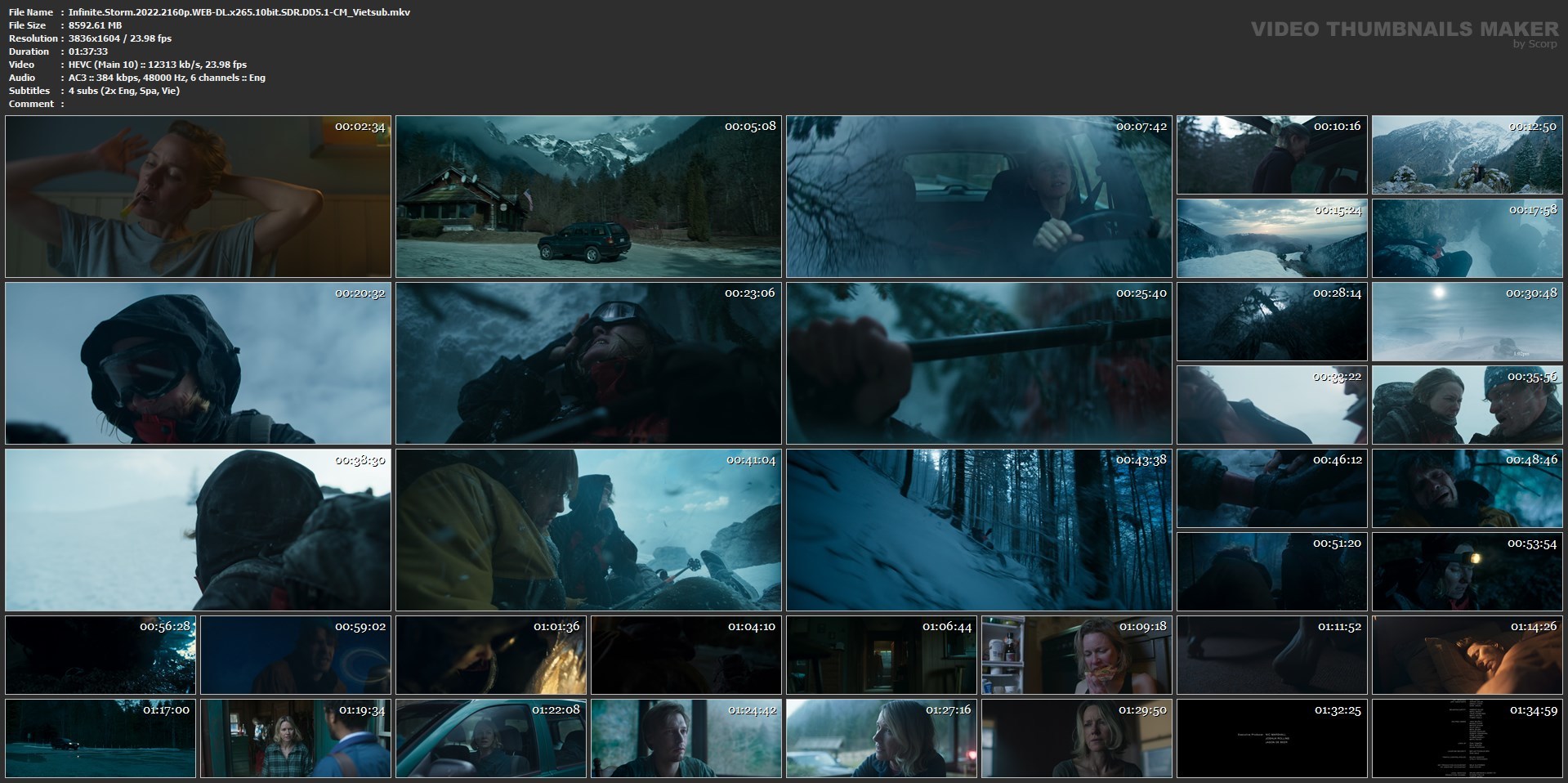Image resolution: width=1568 pixels, height=783 pixels.
Task: Open the thumbnail stamped 00:46:12
Action: click(1271, 488)
